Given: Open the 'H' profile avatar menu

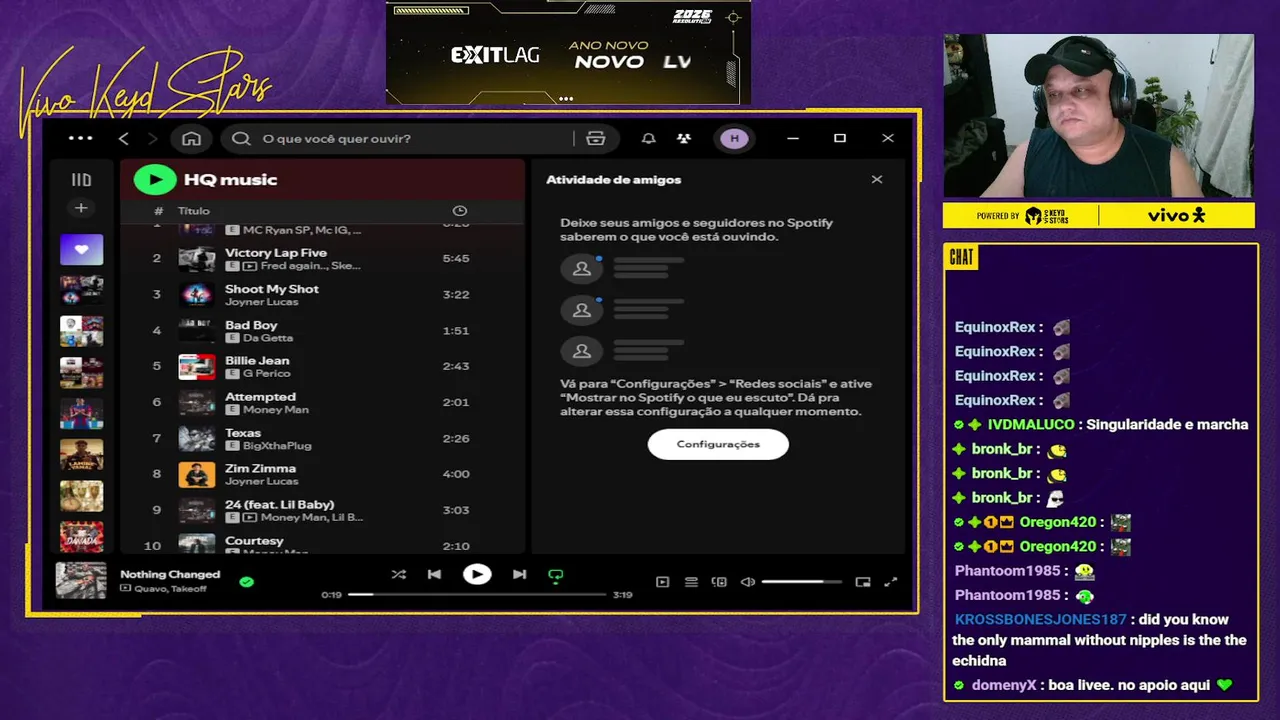Looking at the screenshot, I should pyautogui.click(x=734, y=138).
